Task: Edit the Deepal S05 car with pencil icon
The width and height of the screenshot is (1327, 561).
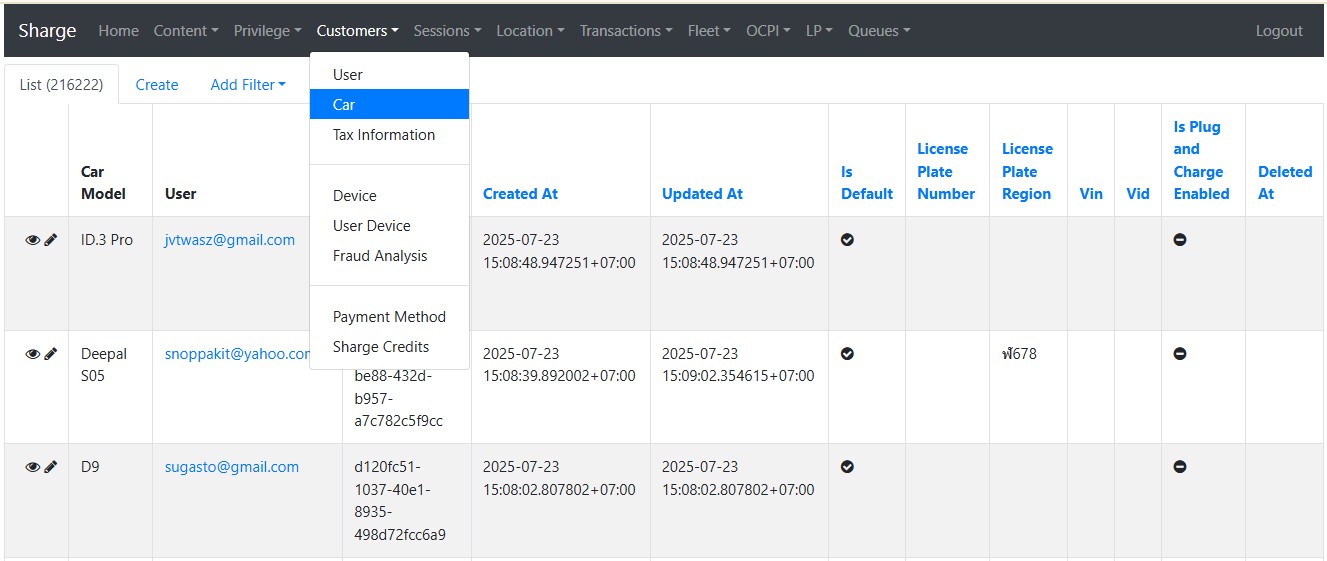Action: click(51, 354)
